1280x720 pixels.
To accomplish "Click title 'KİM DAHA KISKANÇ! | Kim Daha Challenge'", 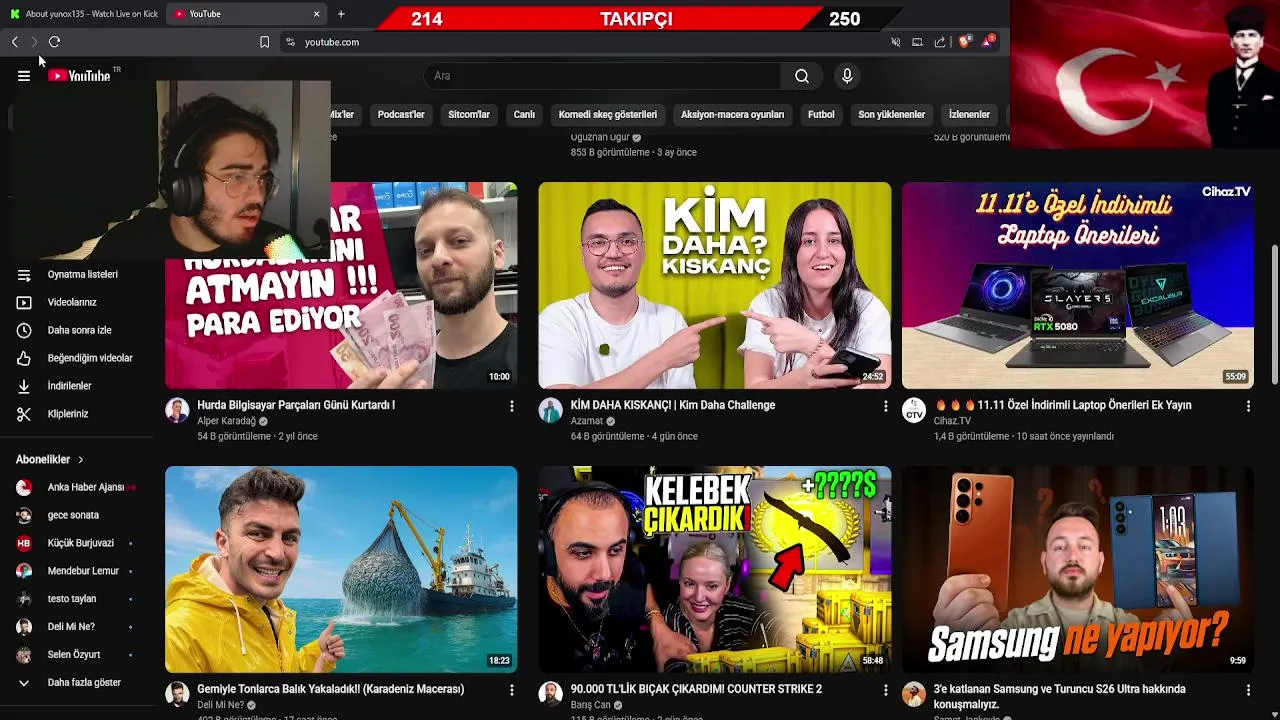I will tap(673, 405).
